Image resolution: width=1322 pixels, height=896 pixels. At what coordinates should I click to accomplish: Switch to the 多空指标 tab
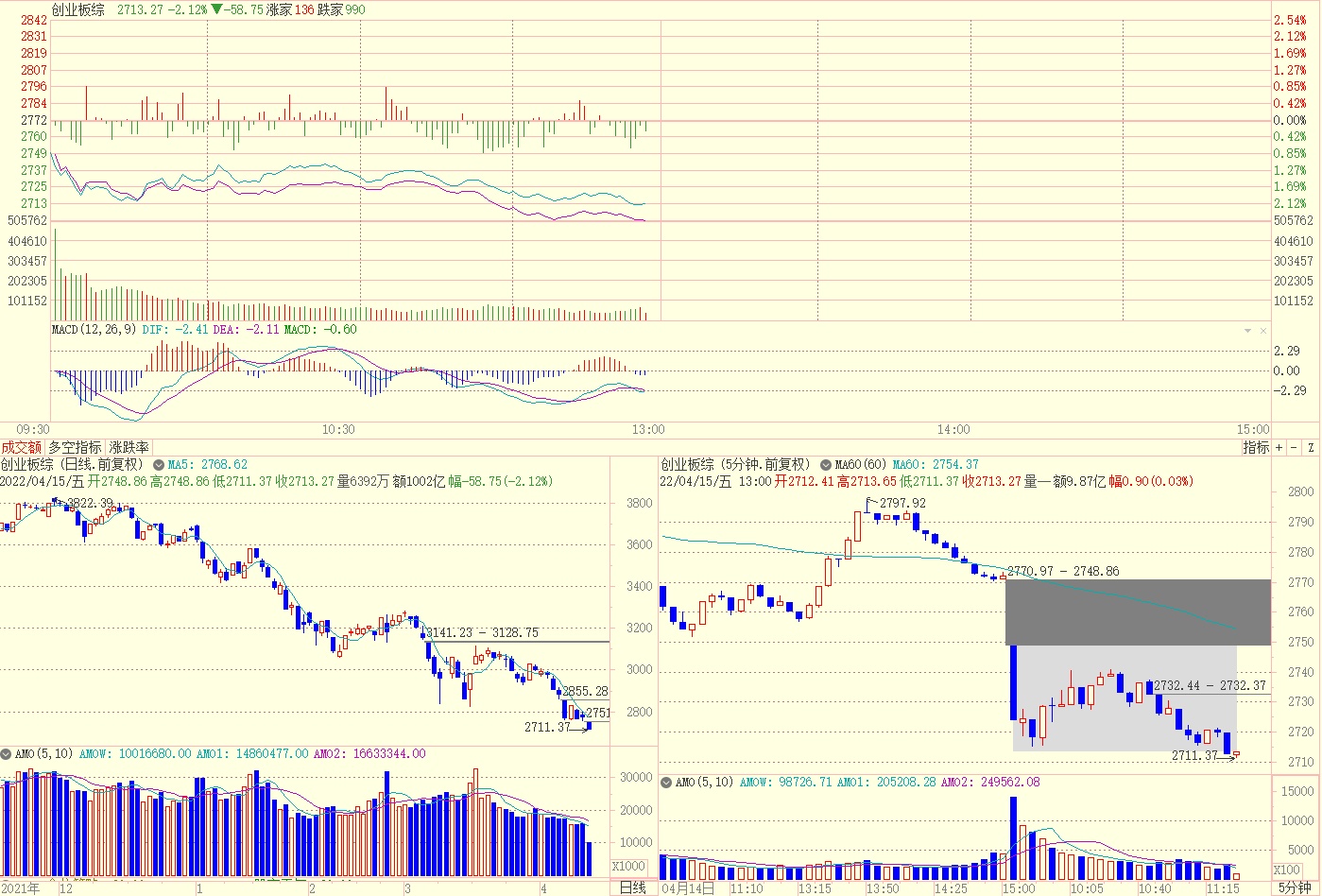coord(75,447)
